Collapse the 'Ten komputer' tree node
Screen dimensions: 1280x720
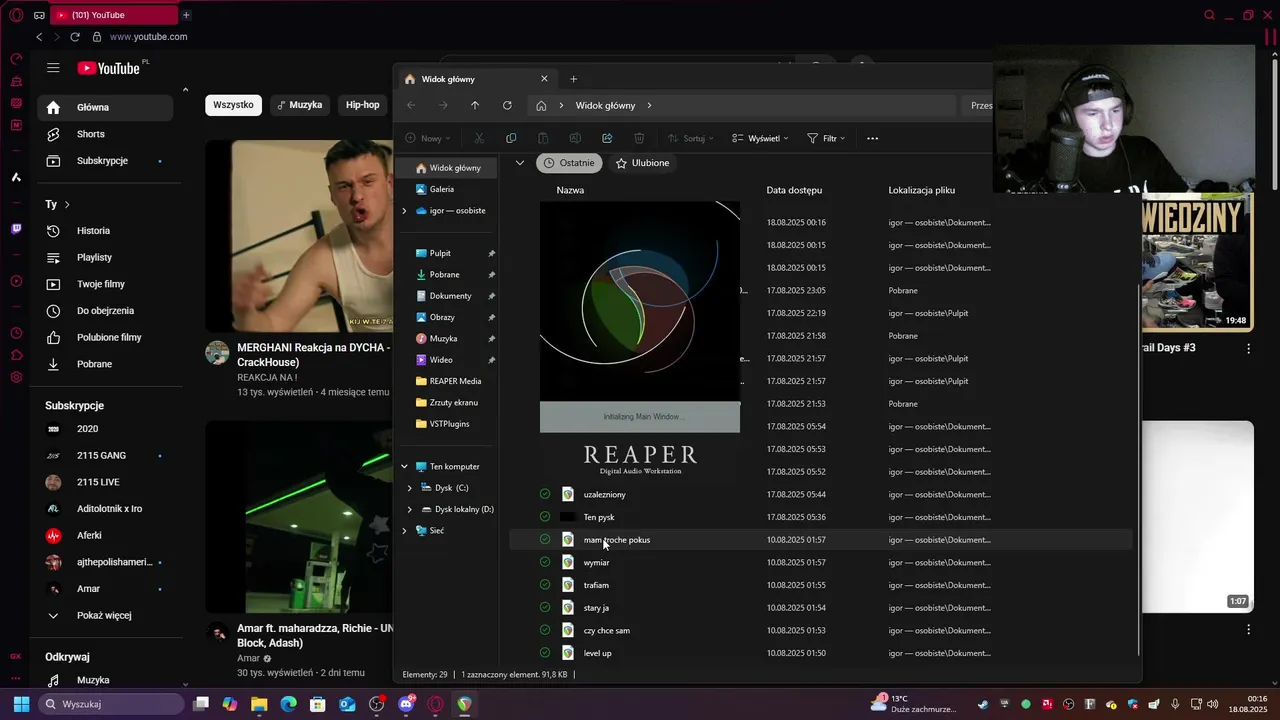[x=404, y=466]
